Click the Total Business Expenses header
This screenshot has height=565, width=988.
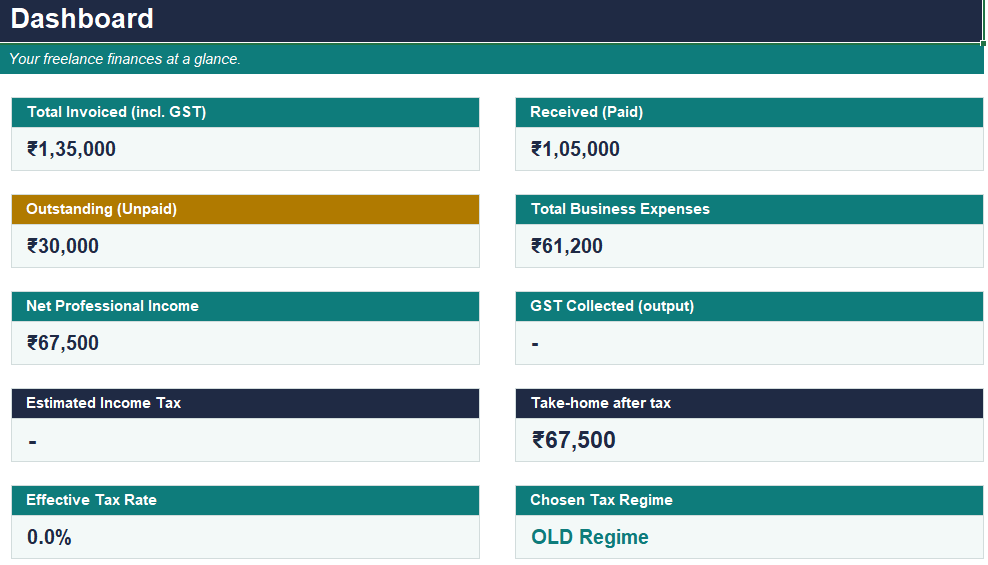click(749, 209)
